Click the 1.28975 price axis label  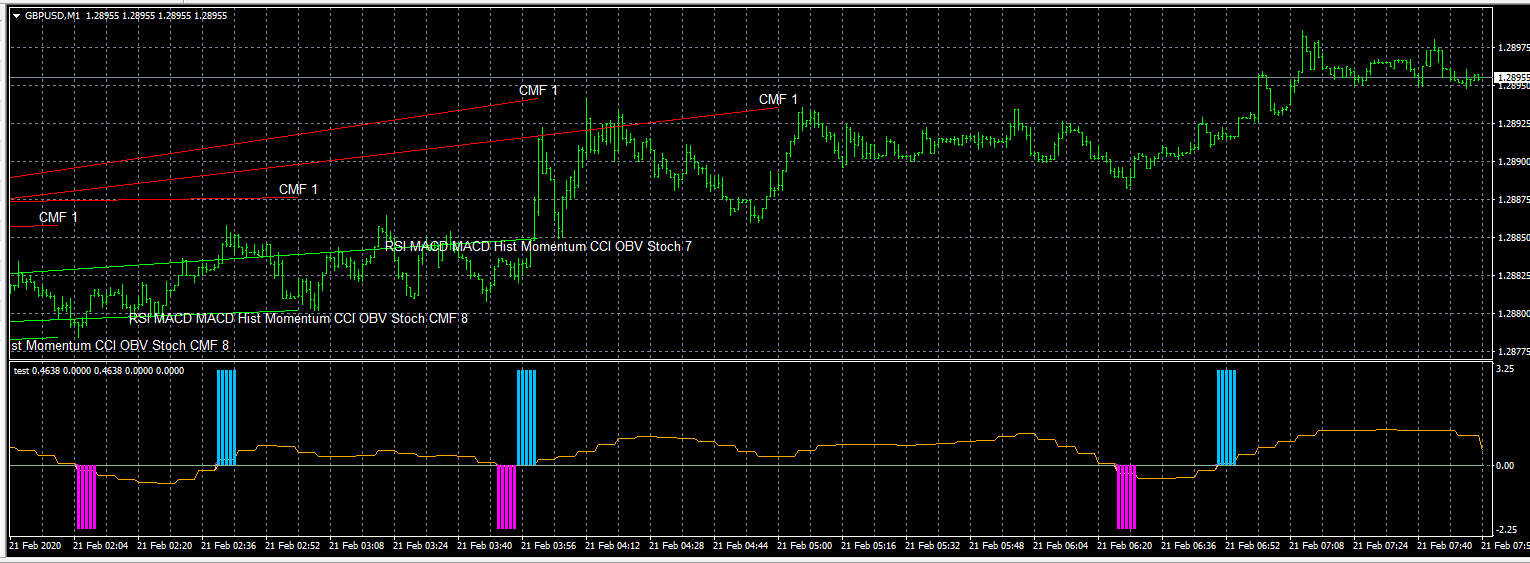pyautogui.click(x=1514, y=47)
